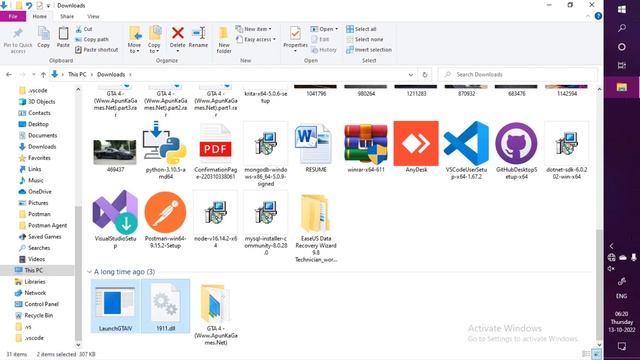
Task: Click inside the Search Downloads field
Action: point(517,75)
